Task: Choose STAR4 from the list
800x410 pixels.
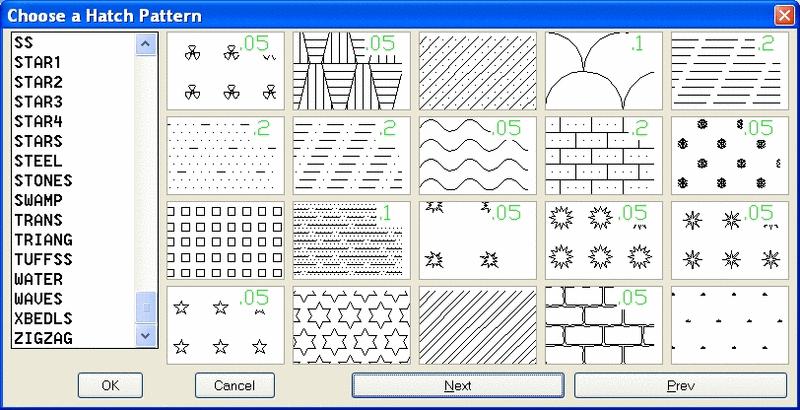Action: click(38, 121)
